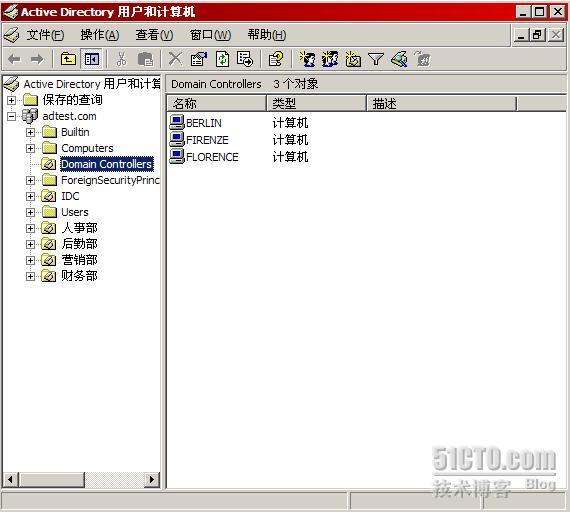The width and height of the screenshot is (570, 512).
Task: Expand the ForeignSecurityPrincipals node
Action: pos(31,180)
